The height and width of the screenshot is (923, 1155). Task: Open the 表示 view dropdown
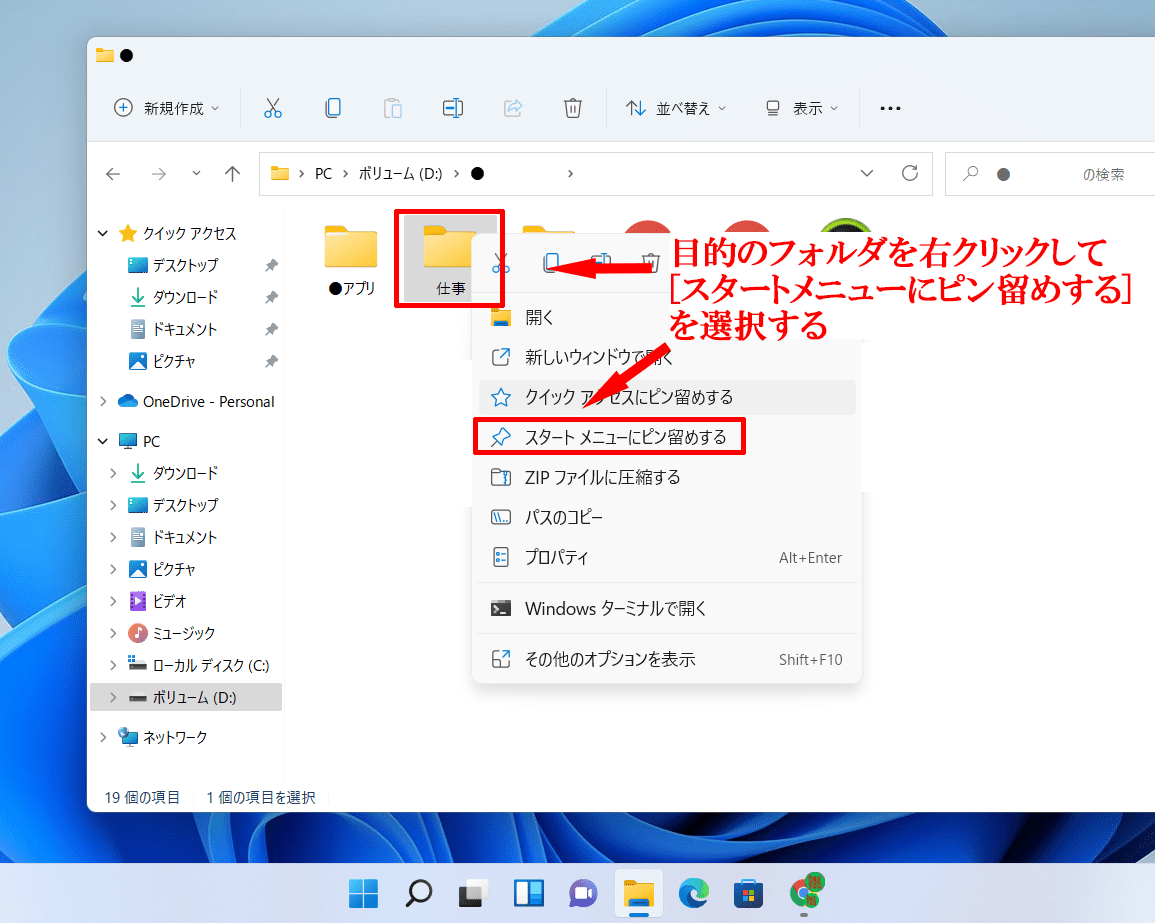(x=802, y=108)
